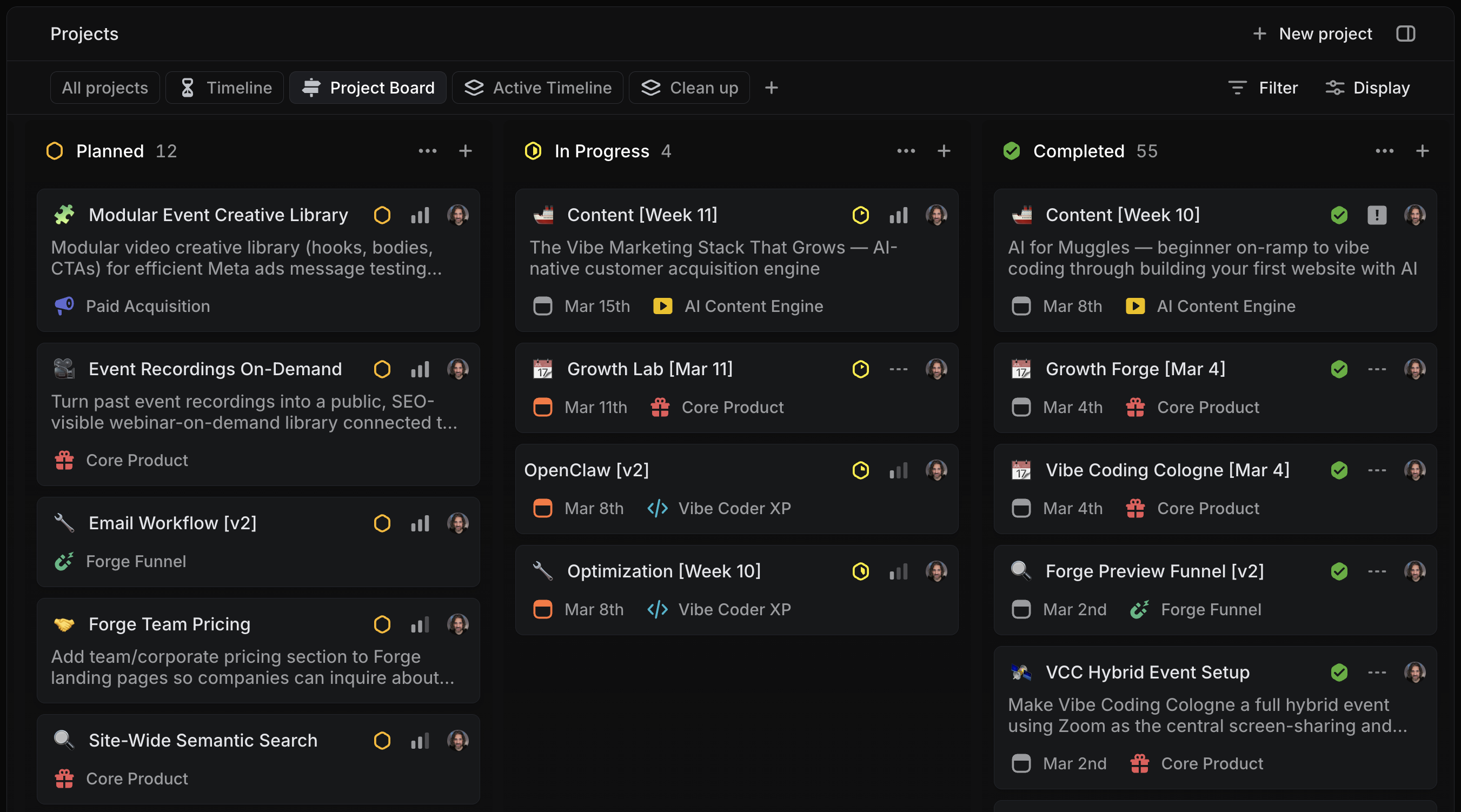Screen dimensions: 1461x812
Task: Switch to the Clean up view
Action: (688, 88)
